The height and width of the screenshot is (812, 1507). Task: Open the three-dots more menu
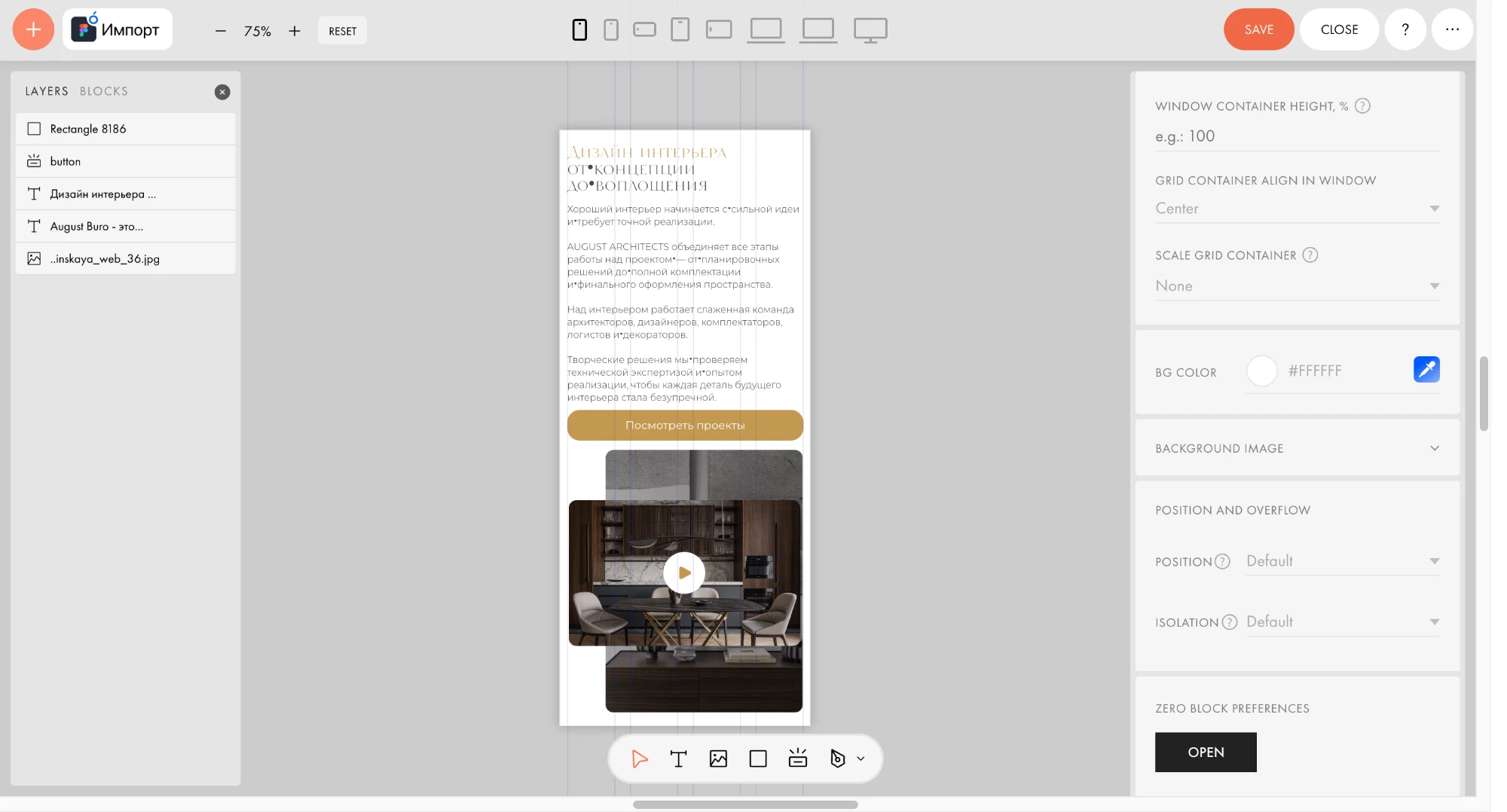point(1452,29)
